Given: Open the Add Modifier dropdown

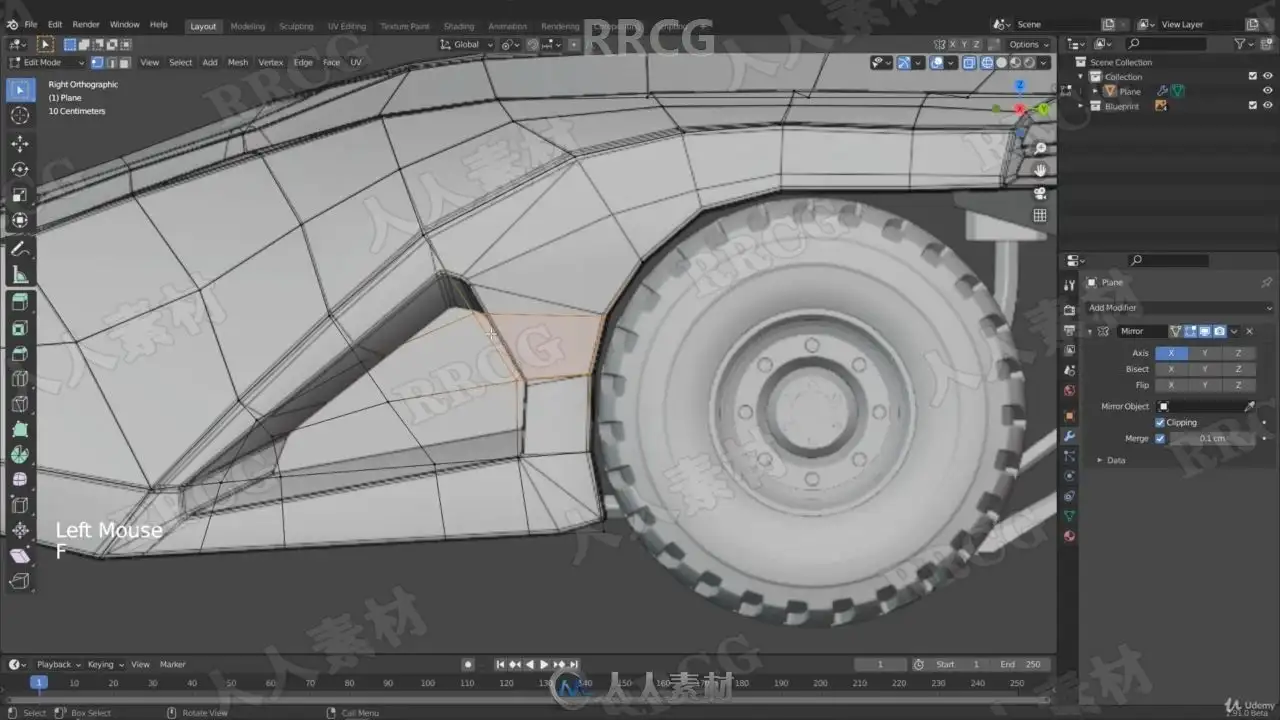Looking at the screenshot, I should tap(1178, 308).
